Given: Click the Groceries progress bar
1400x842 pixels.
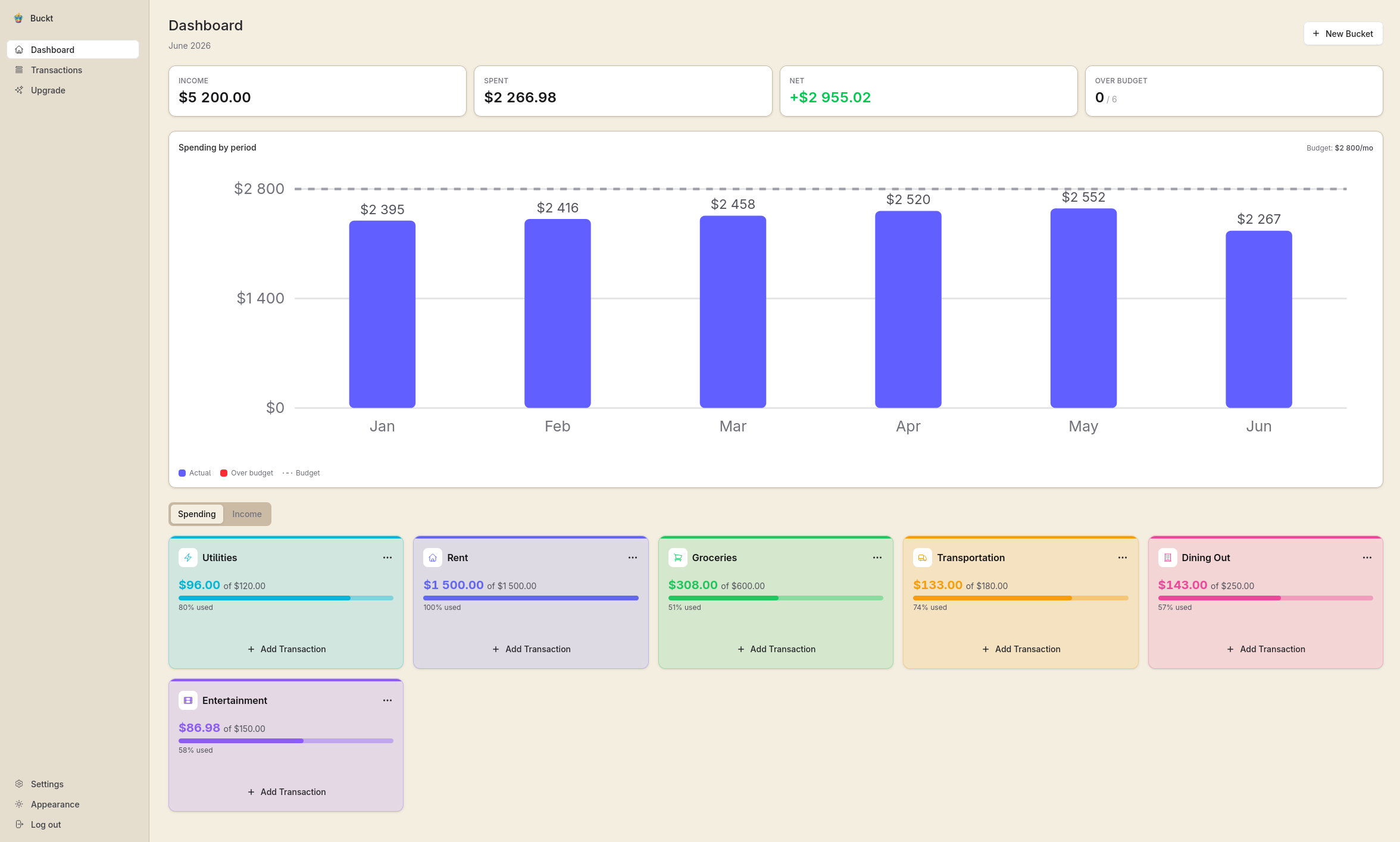Looking at the screenshot, I should (x=776, y=598).
